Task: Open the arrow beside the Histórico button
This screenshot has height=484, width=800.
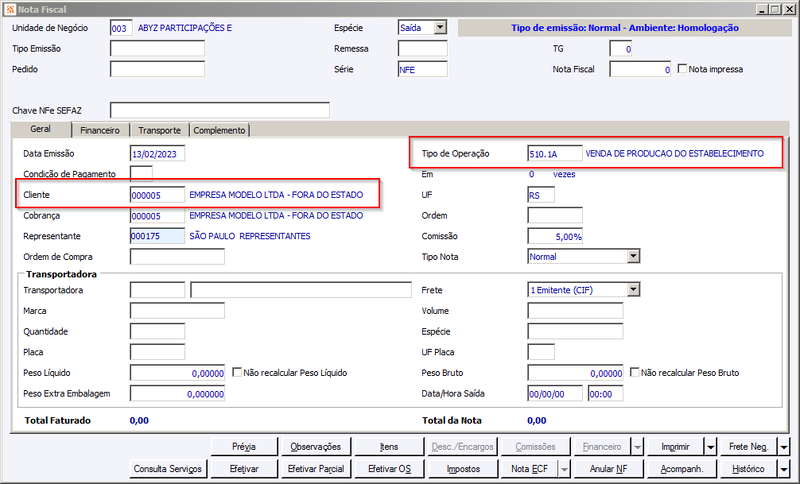Action: click(784, 468)
